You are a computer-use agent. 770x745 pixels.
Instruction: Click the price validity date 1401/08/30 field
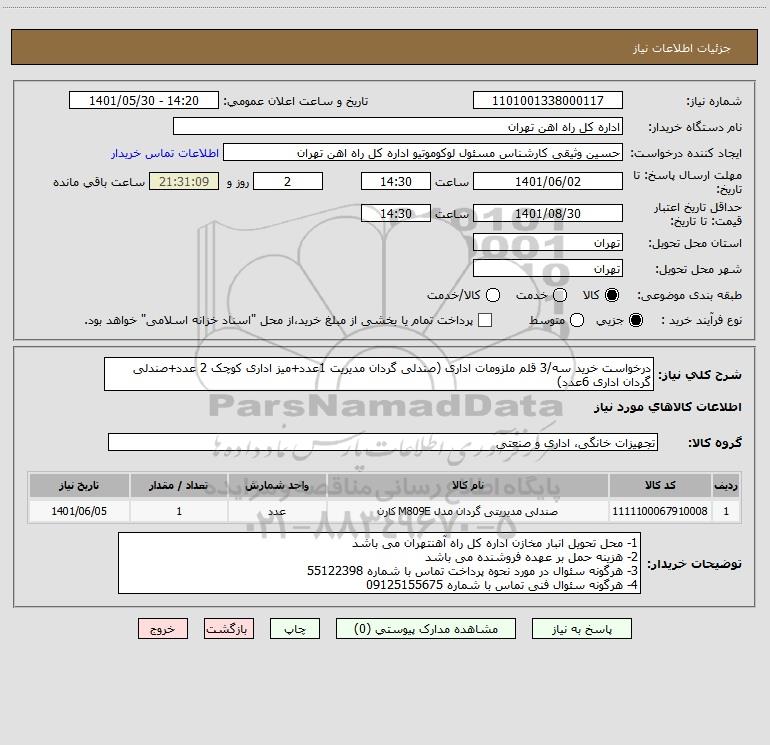[x=548, y=213]
